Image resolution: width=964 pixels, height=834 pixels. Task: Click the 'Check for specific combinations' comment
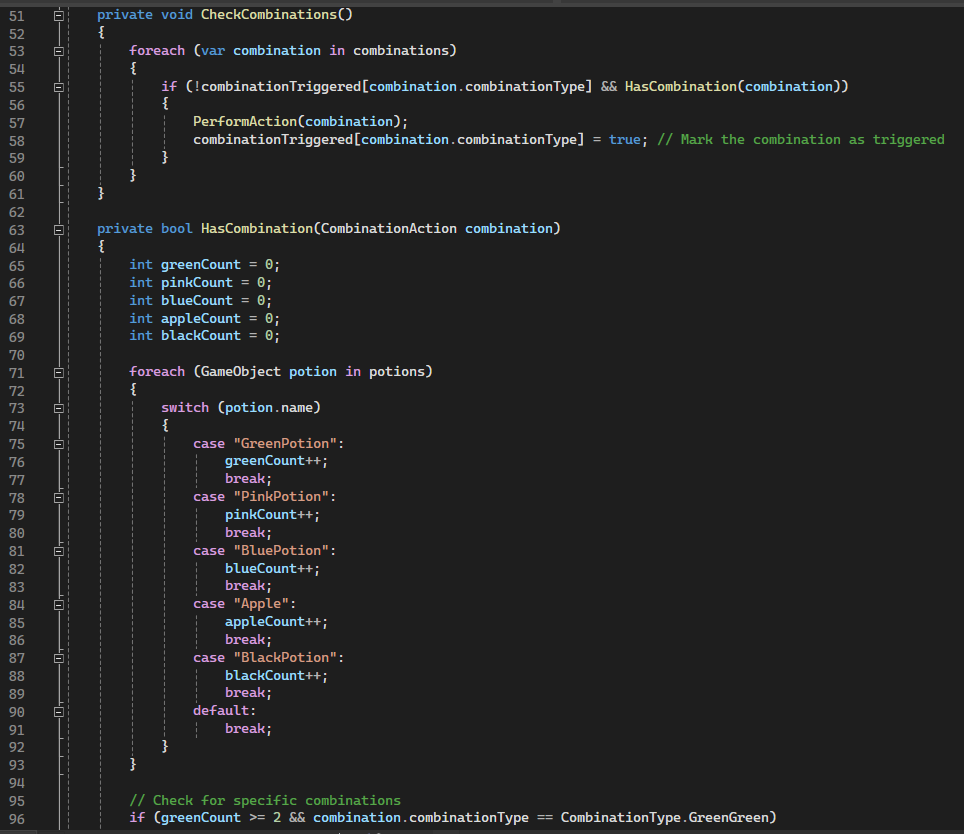coord(265,801)
